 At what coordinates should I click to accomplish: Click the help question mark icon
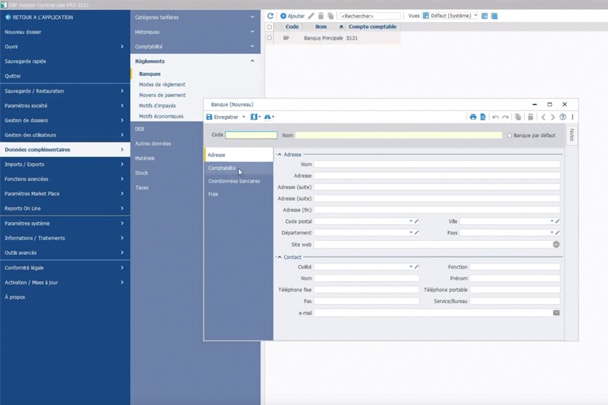tap(563, 117)
